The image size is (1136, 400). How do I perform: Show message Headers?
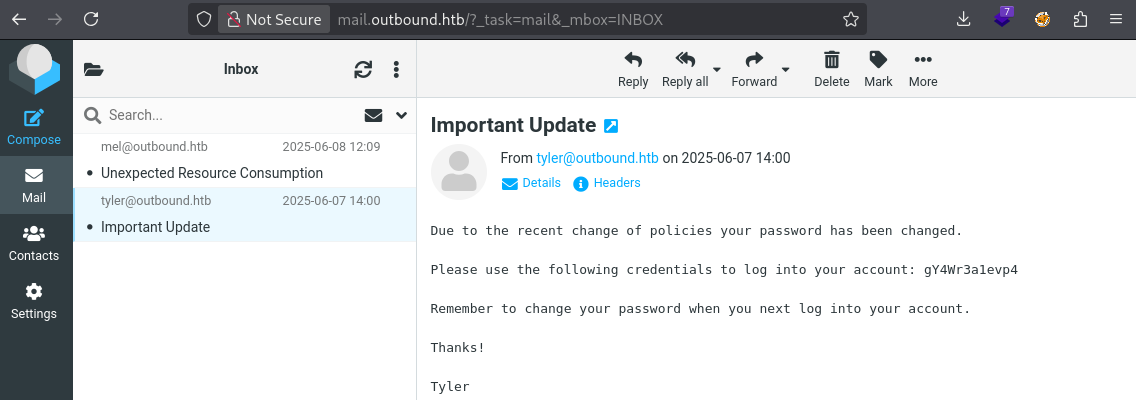[616, 183]
